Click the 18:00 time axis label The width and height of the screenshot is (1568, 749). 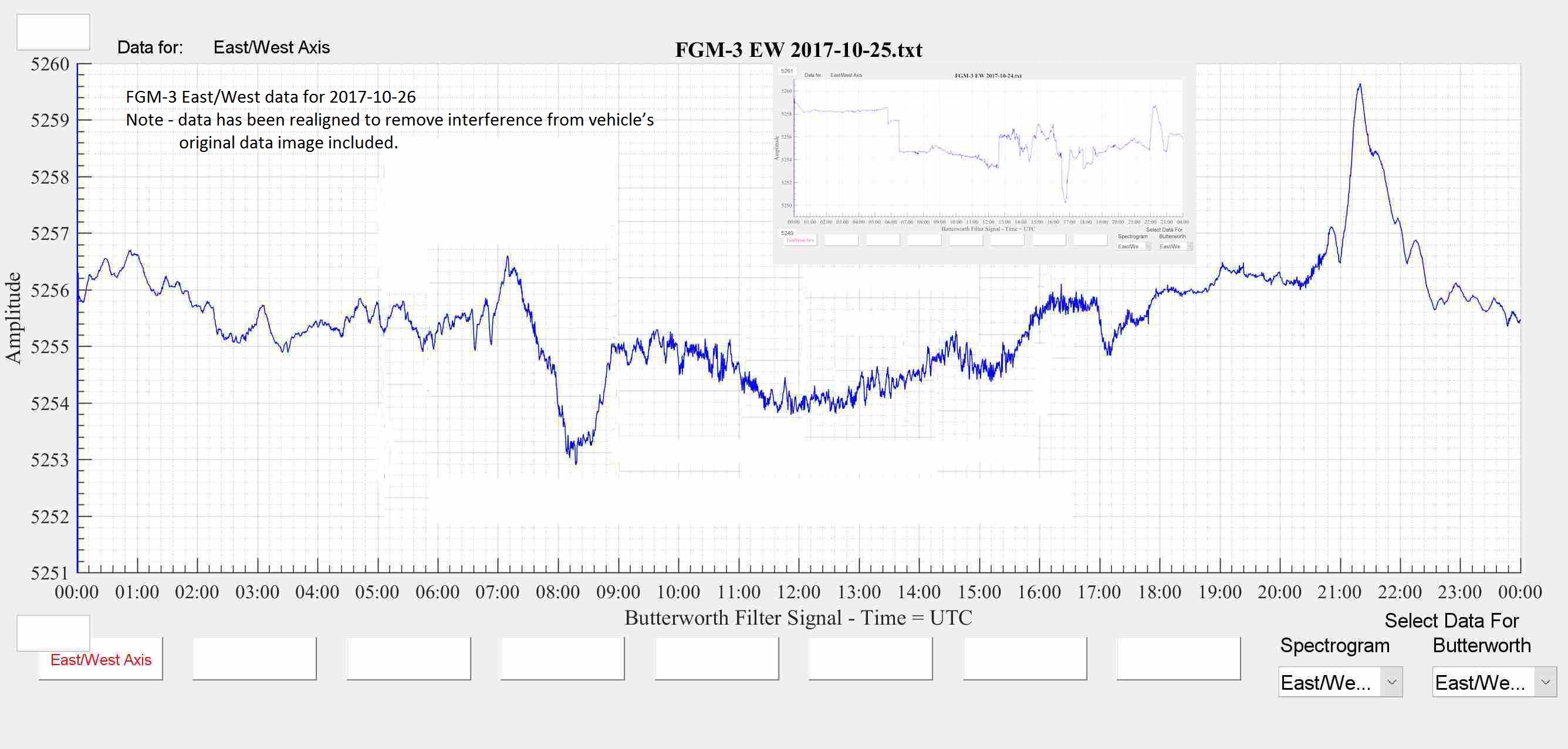[x=1159, y=592]
